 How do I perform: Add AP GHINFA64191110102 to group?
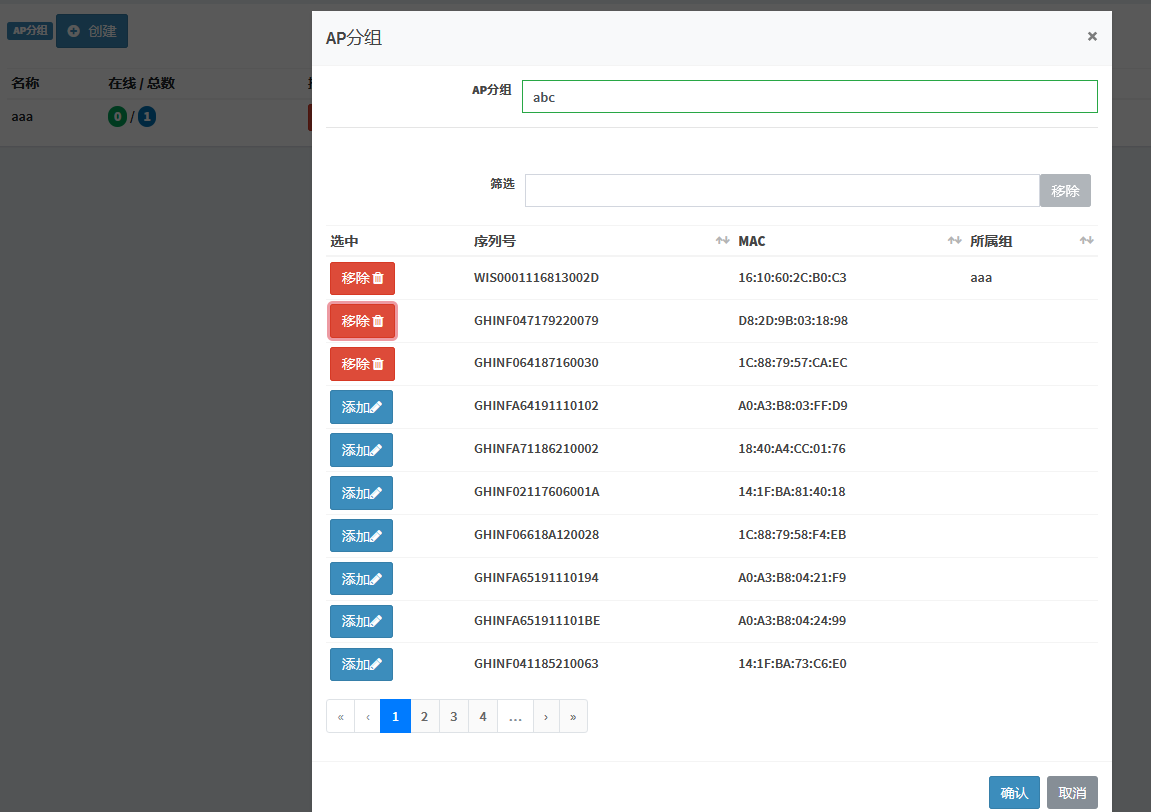(361, 407)
